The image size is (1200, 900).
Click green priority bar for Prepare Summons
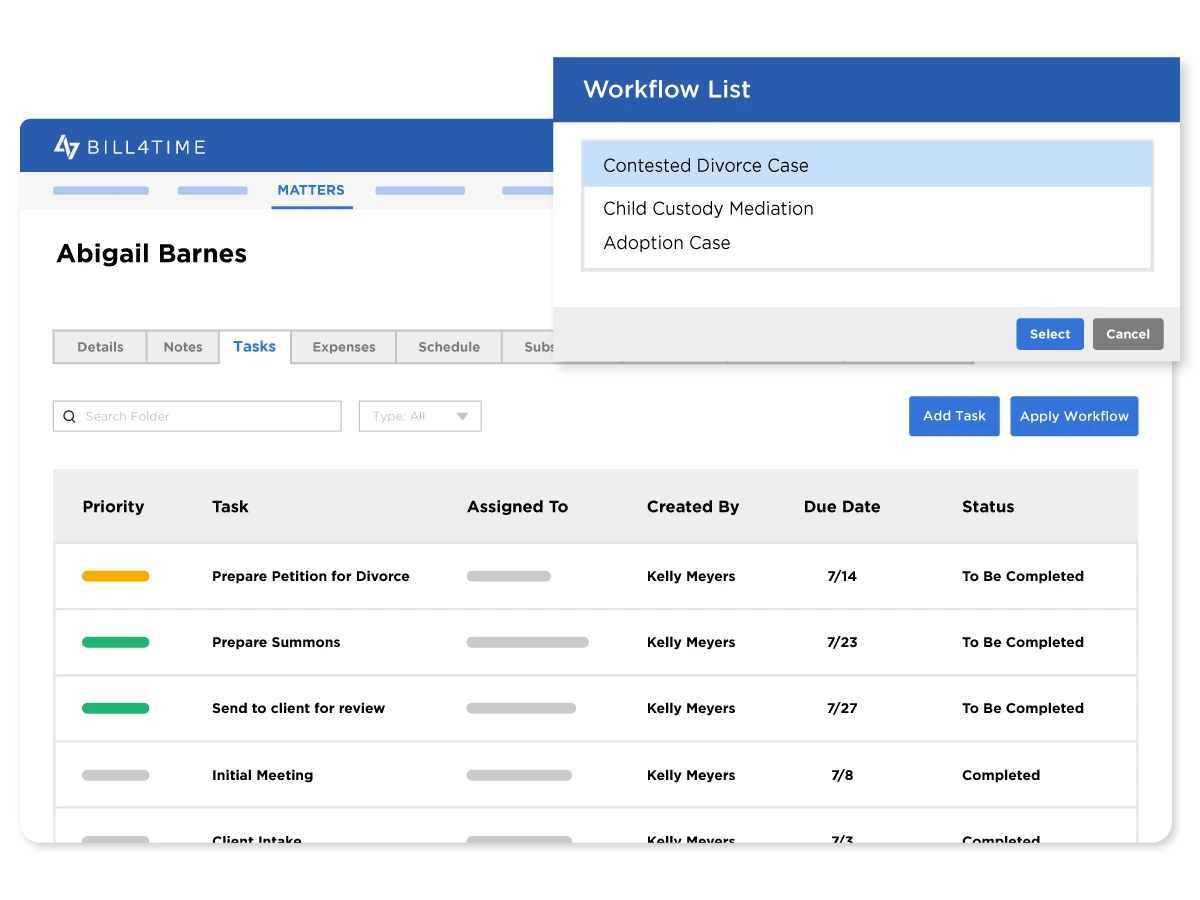(115, 642)
